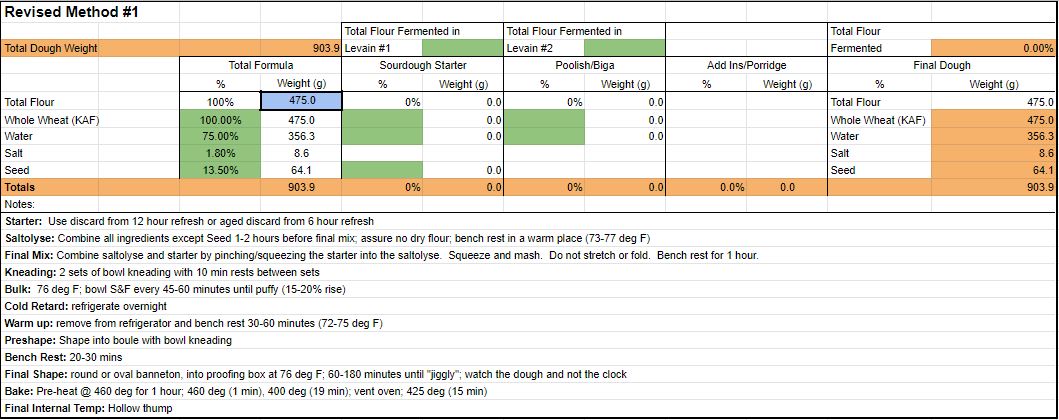The image size is (1059, 420).
Task: Click the green cell beside Levain #1
Action: point(462,48)
